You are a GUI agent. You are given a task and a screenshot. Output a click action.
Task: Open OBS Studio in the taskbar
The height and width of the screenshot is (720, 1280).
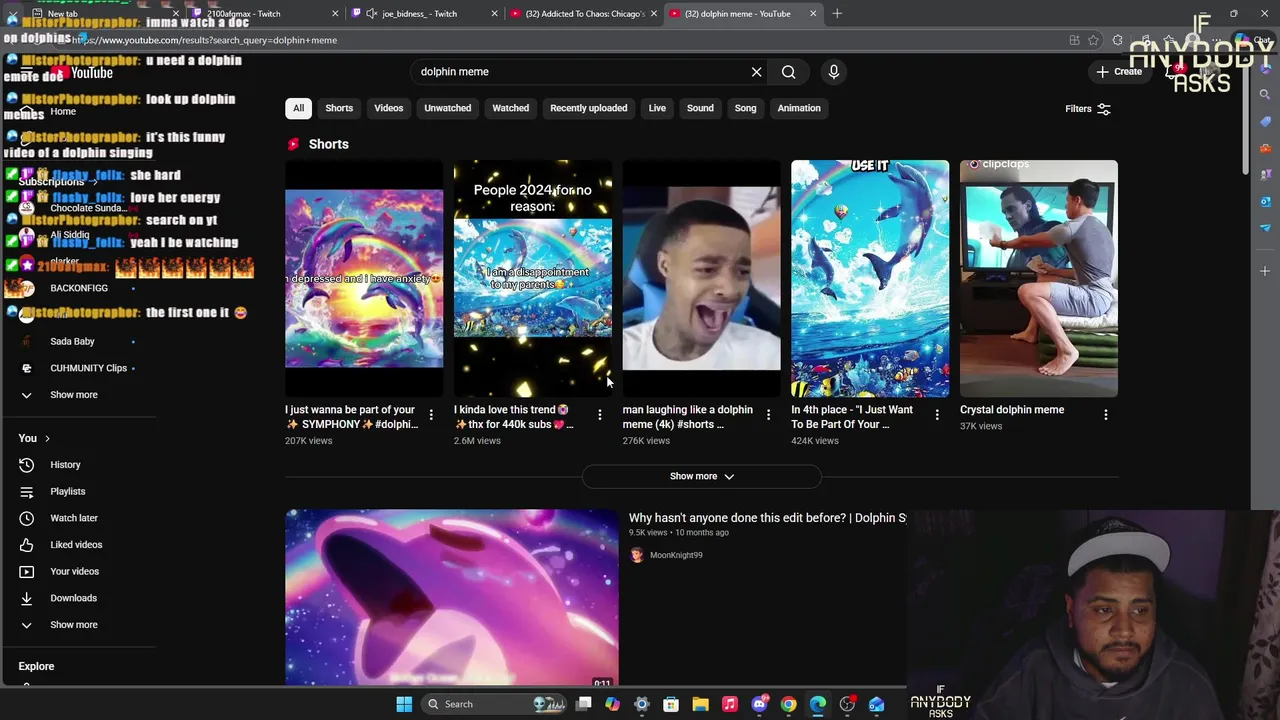pos(847,704)
